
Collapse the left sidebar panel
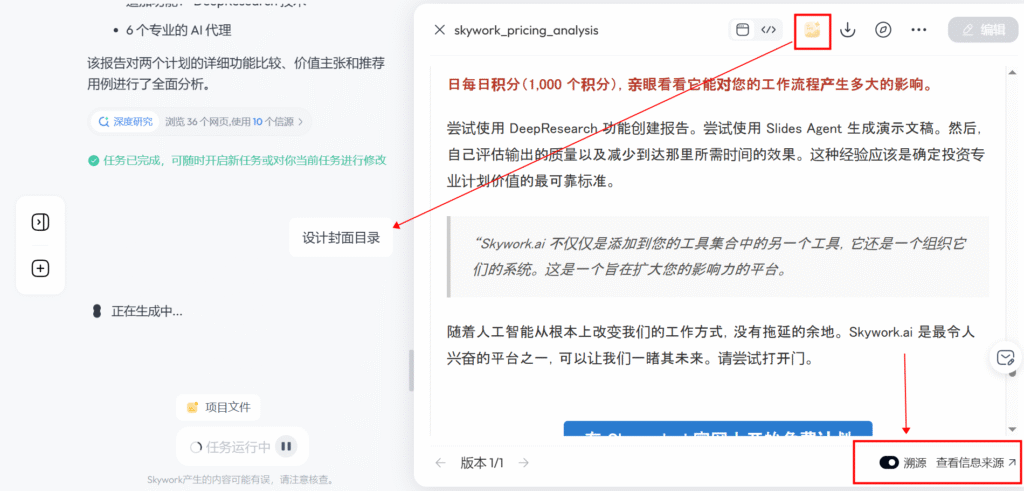coord(41,222)
